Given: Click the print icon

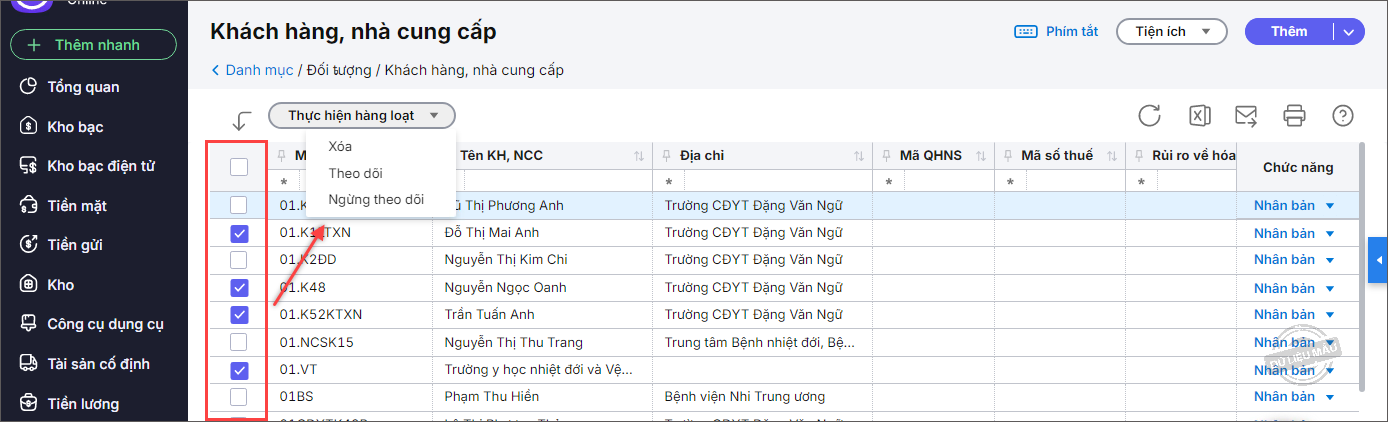Looking at the screenshot, I should (x=1294, y=116).
